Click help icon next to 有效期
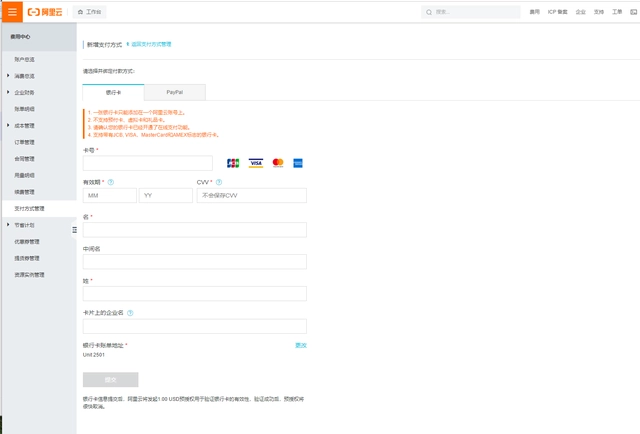The image size is (640, 434). 111,183
